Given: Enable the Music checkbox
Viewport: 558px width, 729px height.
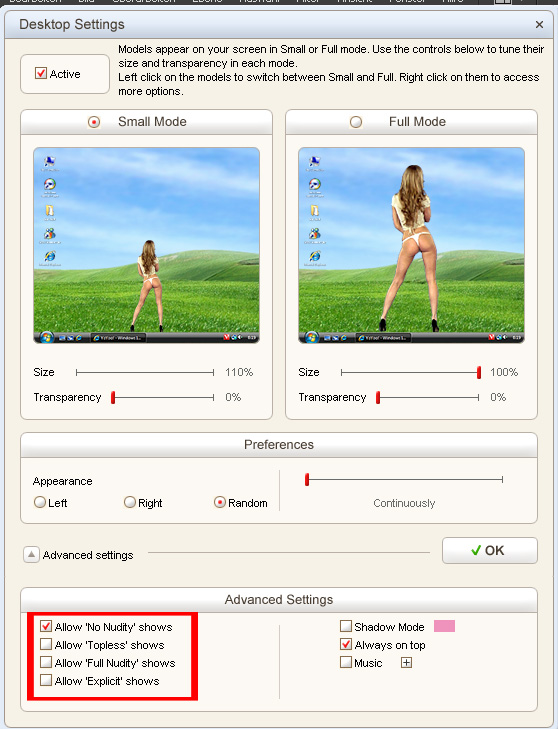Looking at the screenshot, I should tap(345, 662).
